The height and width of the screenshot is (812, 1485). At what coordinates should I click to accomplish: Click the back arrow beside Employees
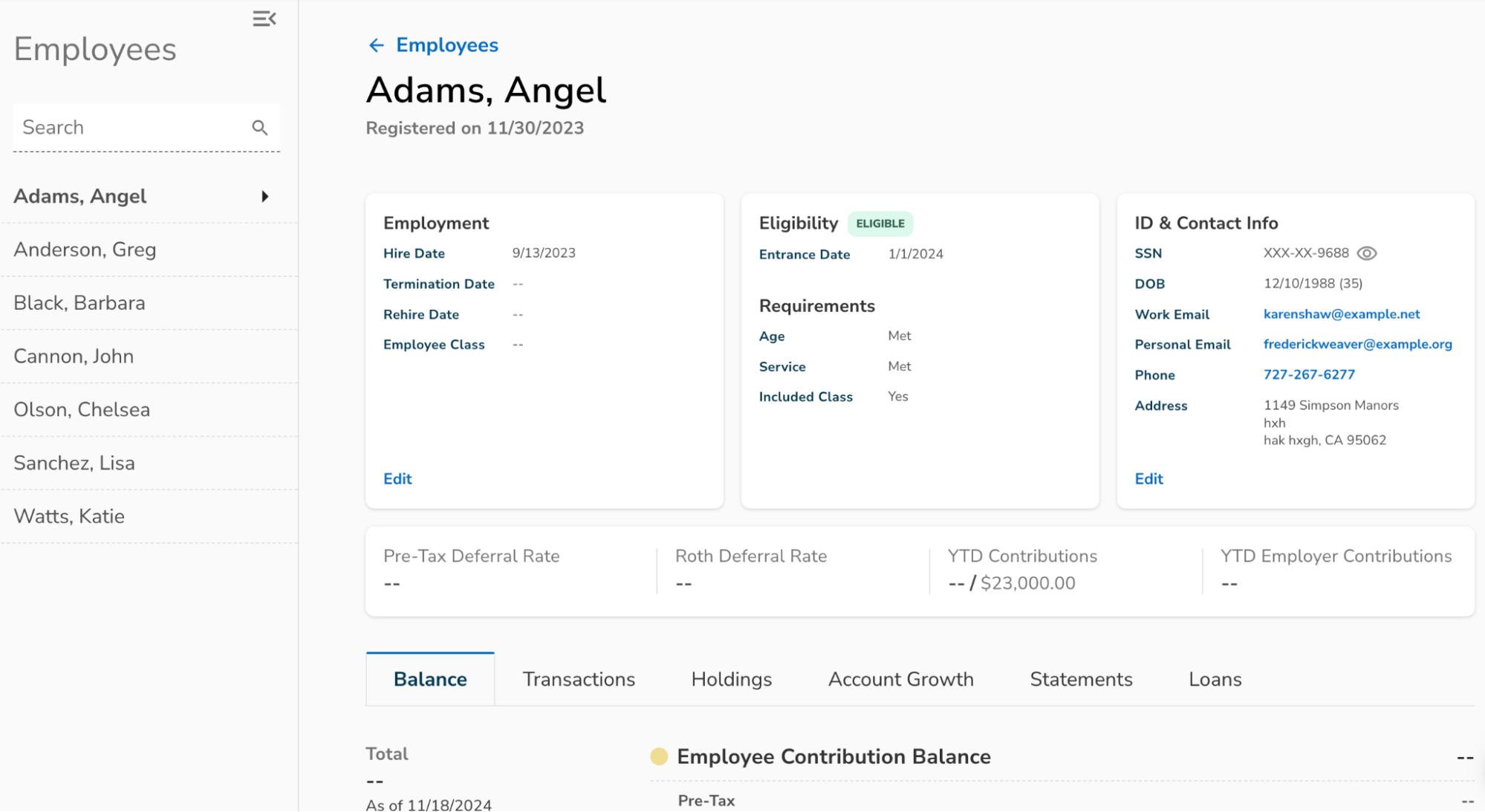pos(377,45)
